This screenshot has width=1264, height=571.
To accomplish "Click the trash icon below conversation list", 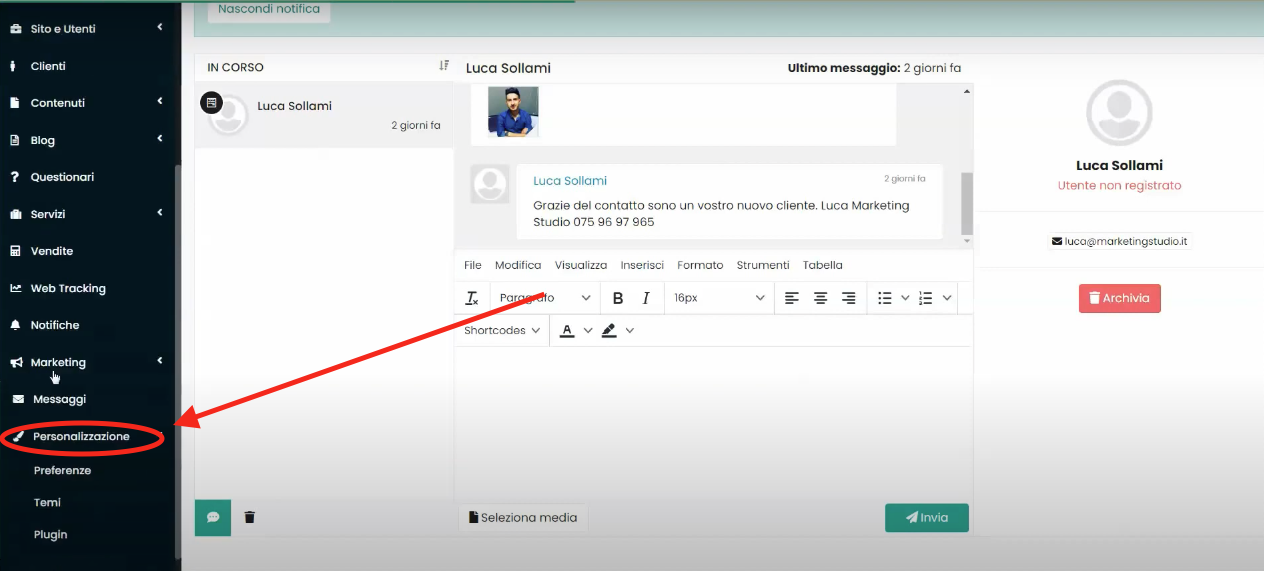I will click(250, 517).
